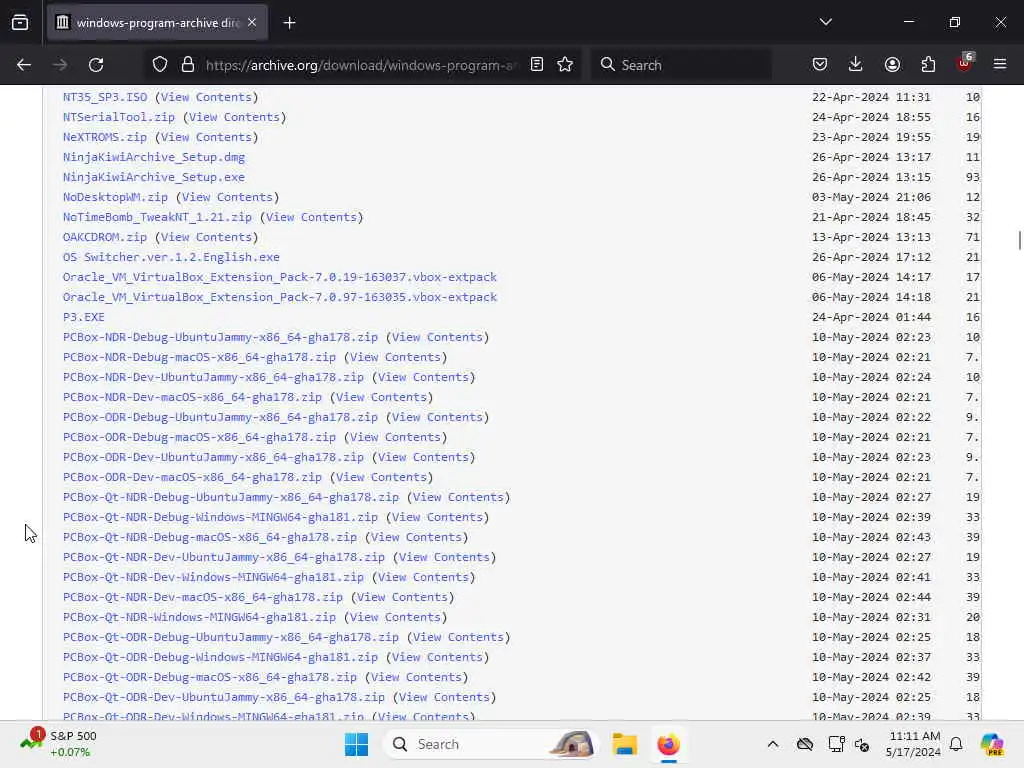
Task: View Contents of NTSerialTool.zip
Action: point(234,118)
